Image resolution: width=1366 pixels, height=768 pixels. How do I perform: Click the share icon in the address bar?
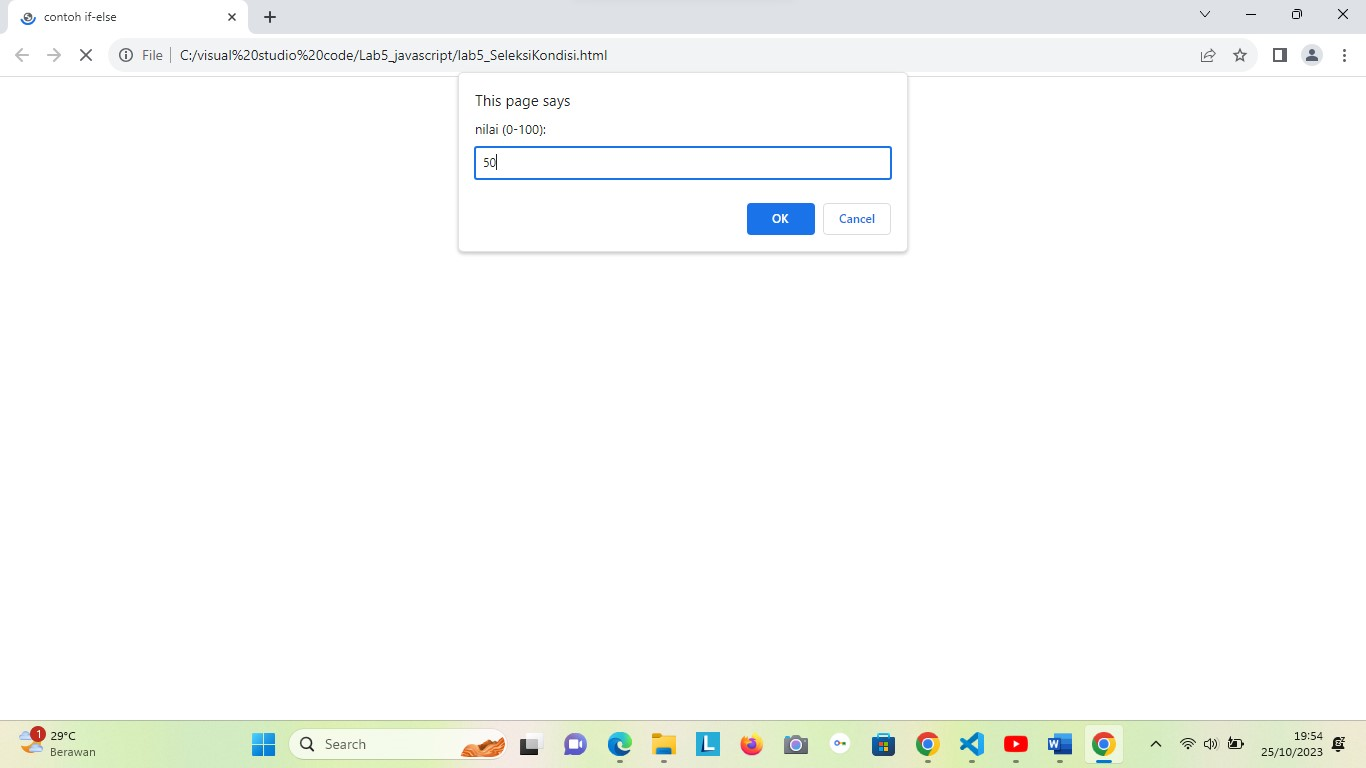pos(1208,56)
